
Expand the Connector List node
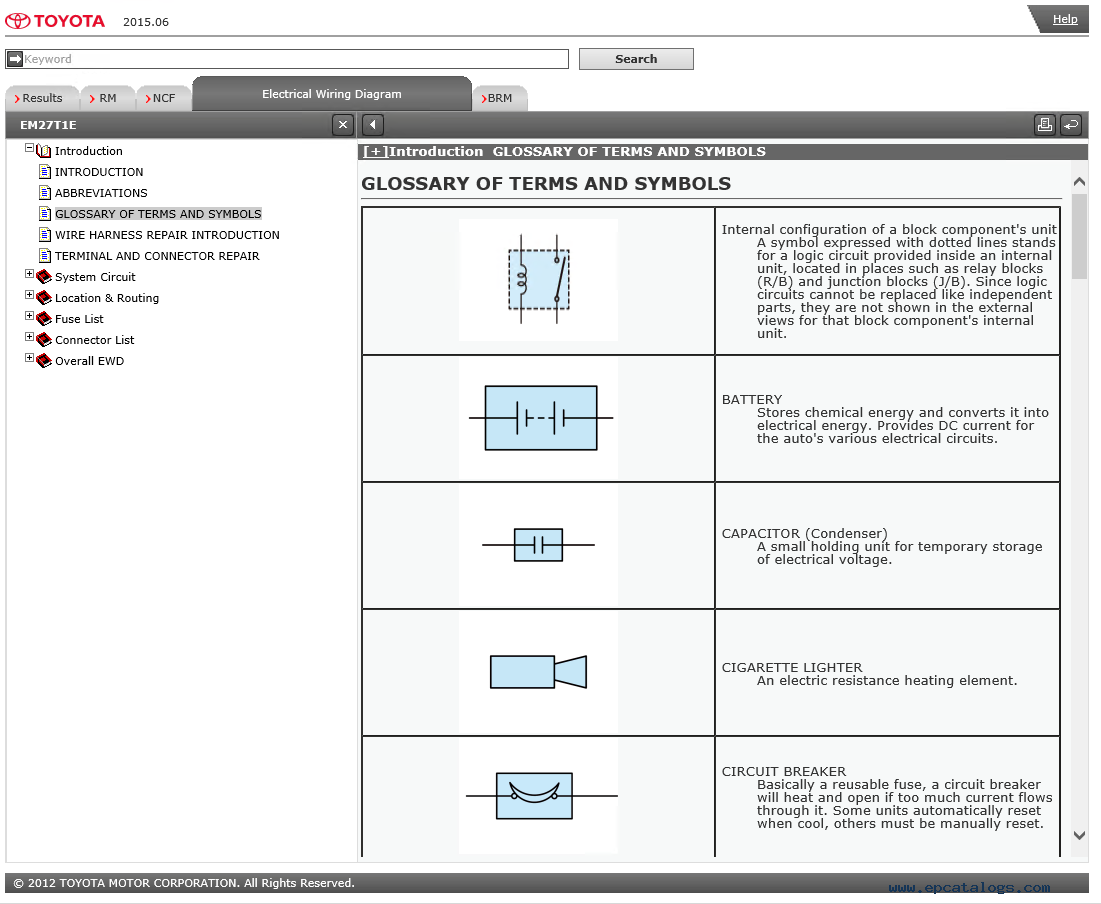29,337
